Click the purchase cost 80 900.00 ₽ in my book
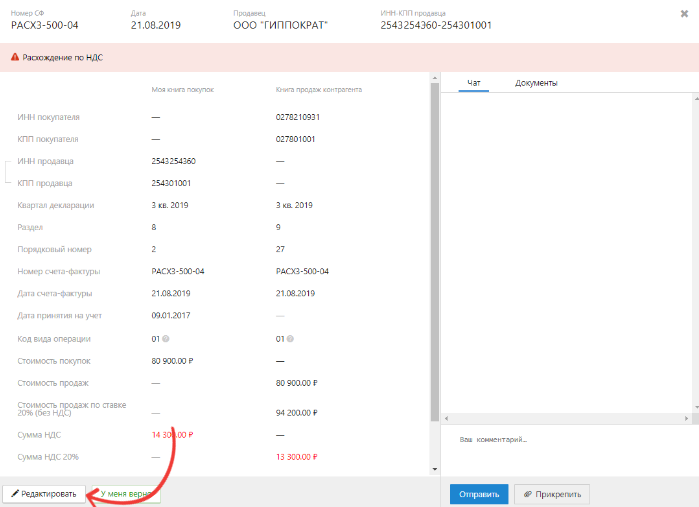Viewport: 699px width, 507px height. (172, 361)
